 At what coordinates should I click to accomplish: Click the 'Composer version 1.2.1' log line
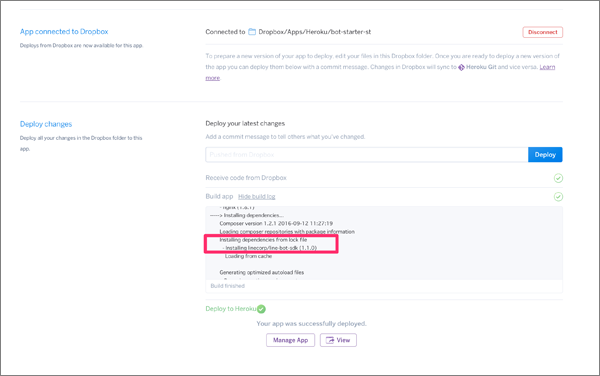pos(276,223)
